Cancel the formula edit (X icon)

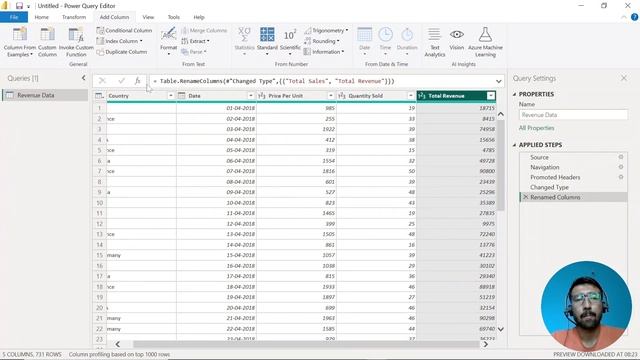pyautogui.click(x=102, y=81)
